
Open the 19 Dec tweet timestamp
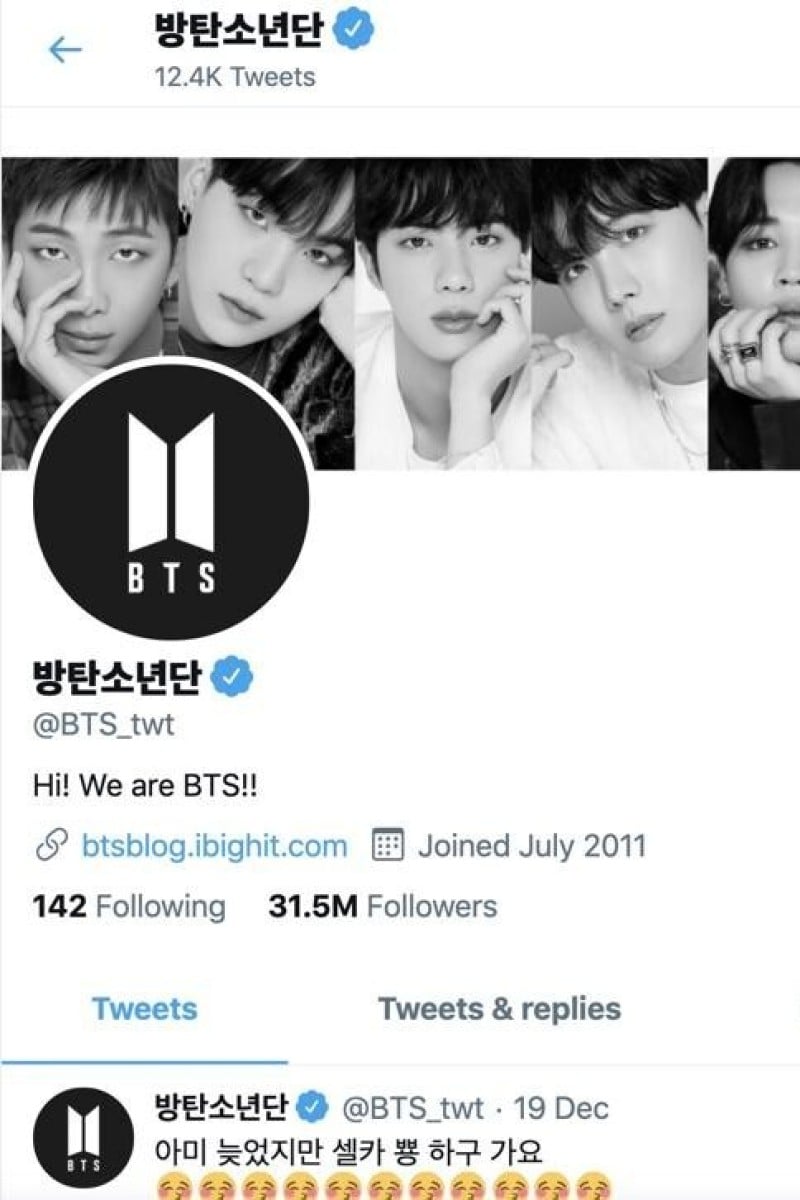tap(561, 1108)
